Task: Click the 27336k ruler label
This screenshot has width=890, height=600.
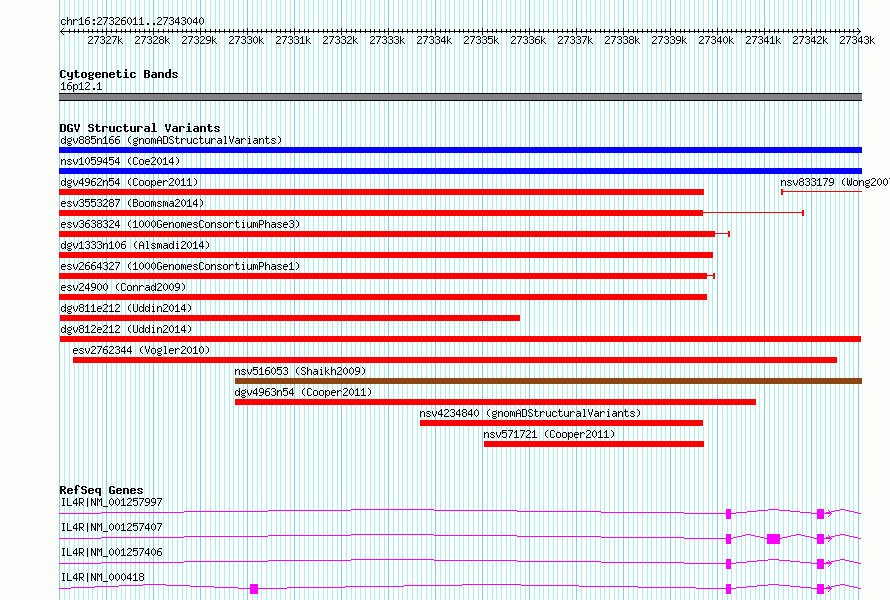Action: (528, 40)
